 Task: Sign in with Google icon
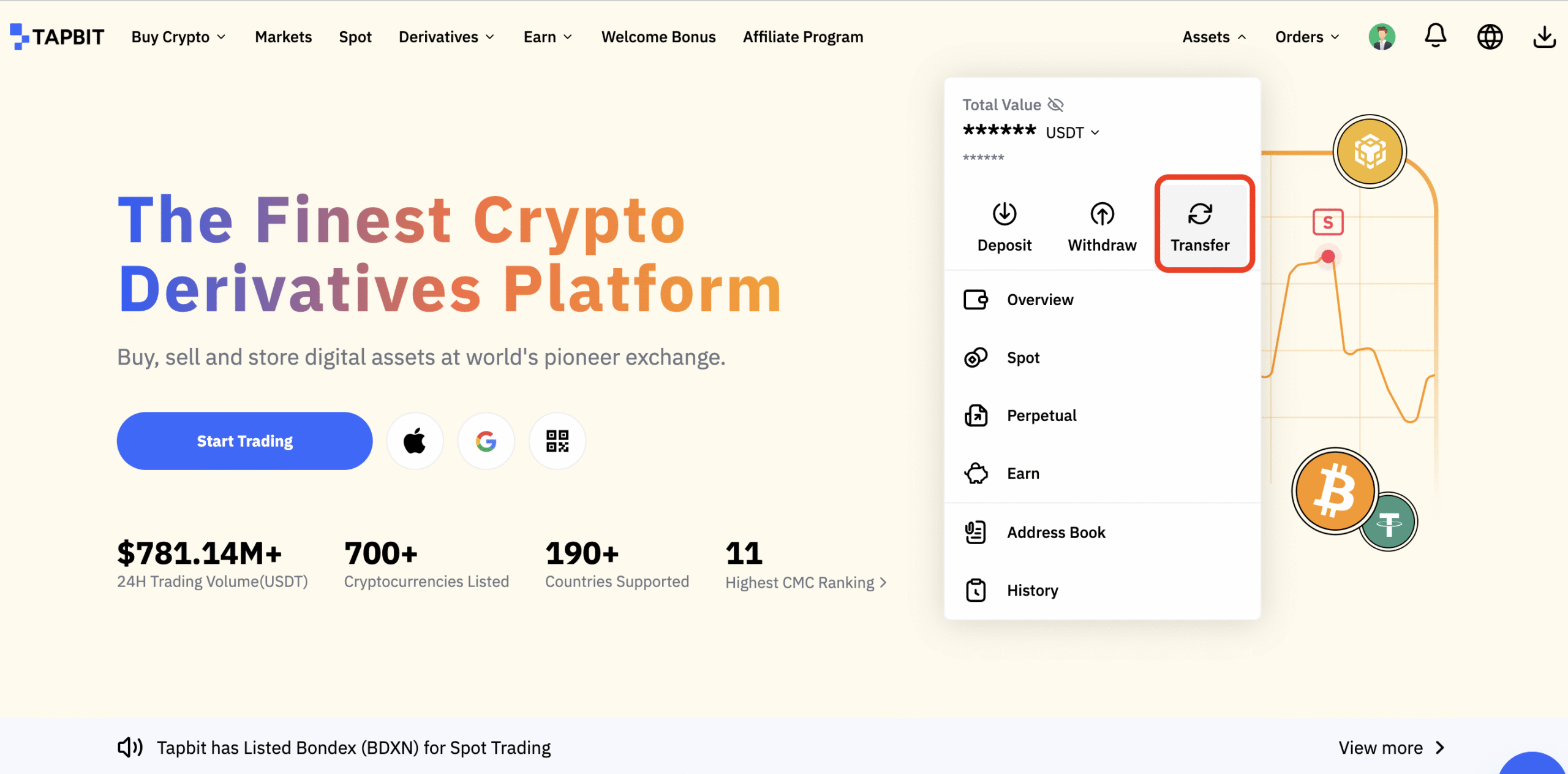(486, 441)
